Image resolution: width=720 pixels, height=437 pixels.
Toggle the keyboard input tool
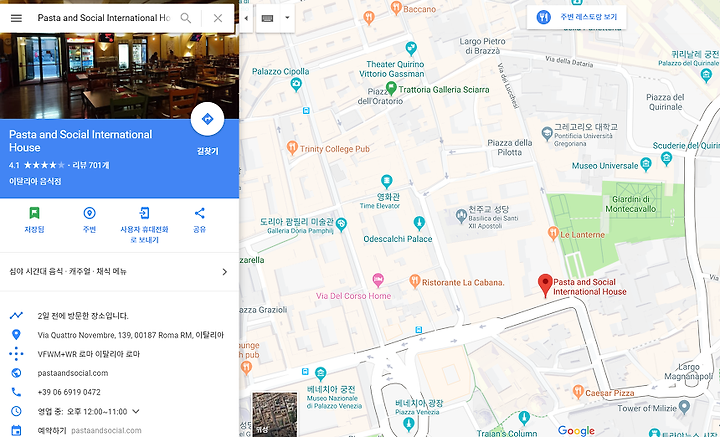pos(267,18)
